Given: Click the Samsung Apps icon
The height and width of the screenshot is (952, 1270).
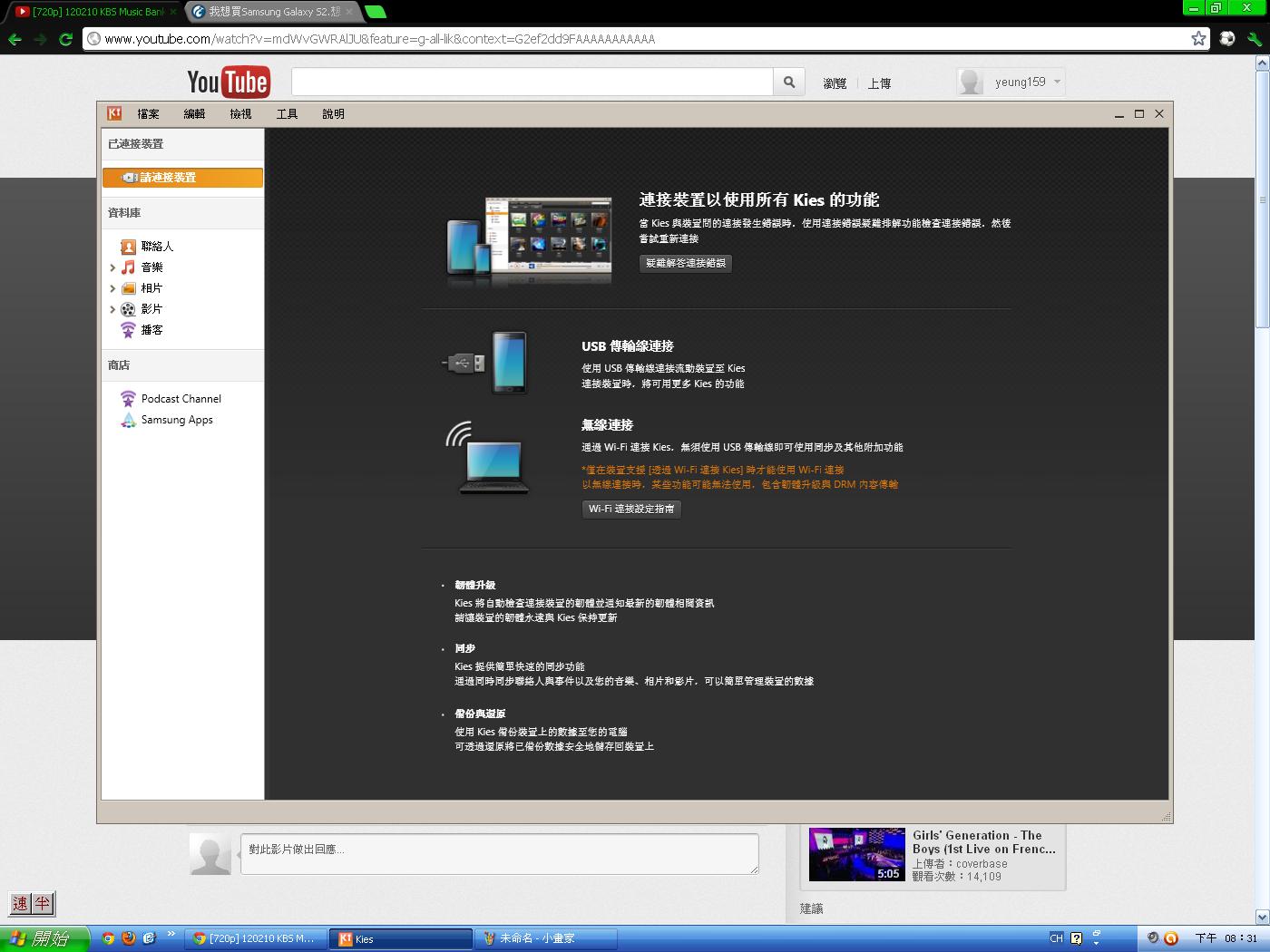Looking at the screenshot, I should (x=128, y=420).
